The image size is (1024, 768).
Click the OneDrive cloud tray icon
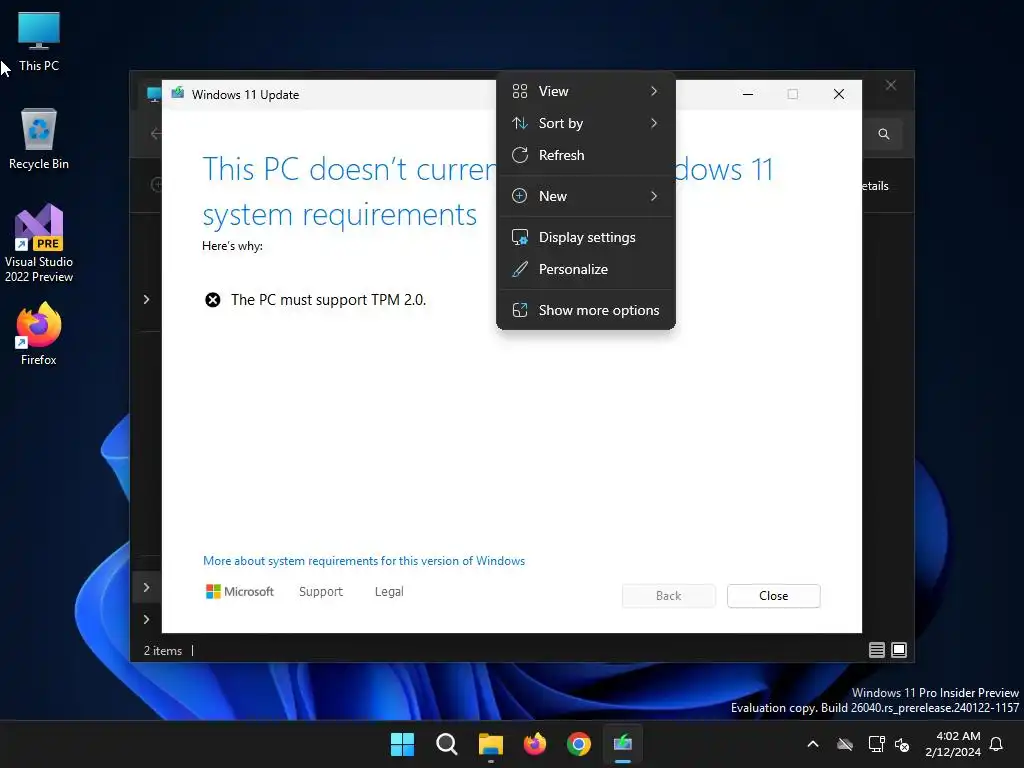click(845, 744)
